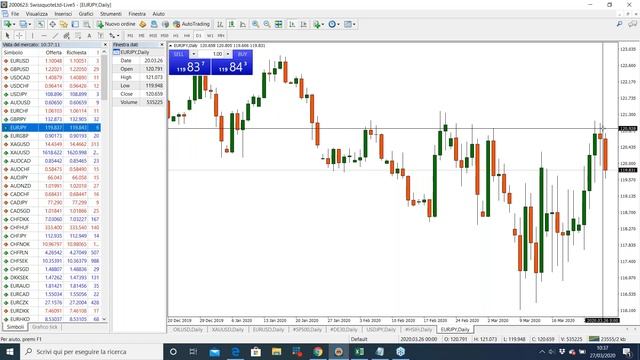The height and width of the screenshot is (360, 640).
Task: Select the vertical line tool
Action: pos(32,36)
